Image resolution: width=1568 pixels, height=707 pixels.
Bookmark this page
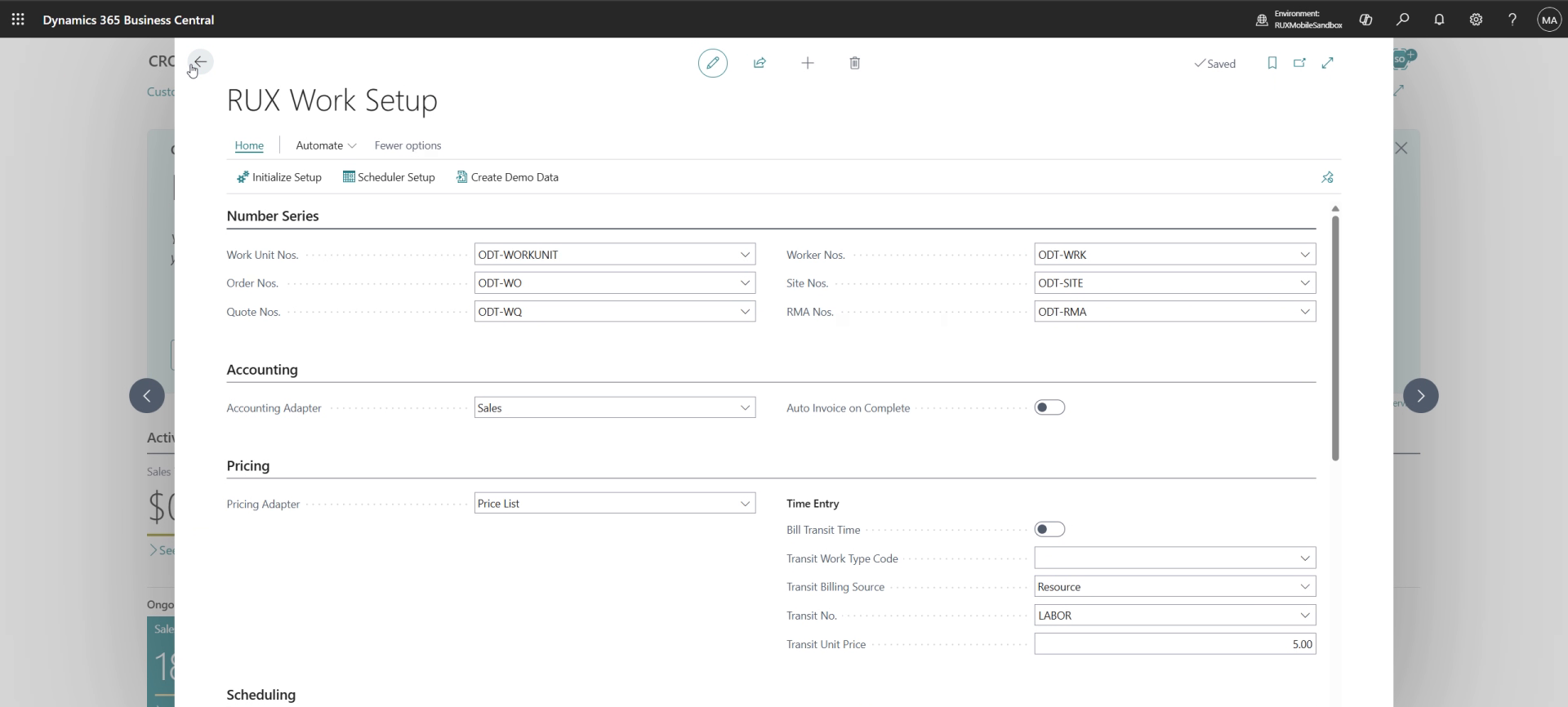point(1272,63)
